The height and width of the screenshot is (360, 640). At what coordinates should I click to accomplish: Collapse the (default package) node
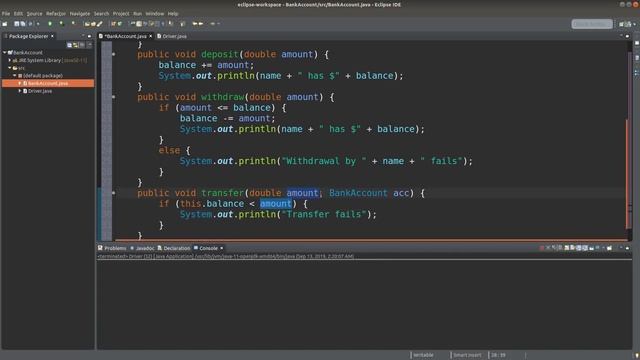pos(15,76)
